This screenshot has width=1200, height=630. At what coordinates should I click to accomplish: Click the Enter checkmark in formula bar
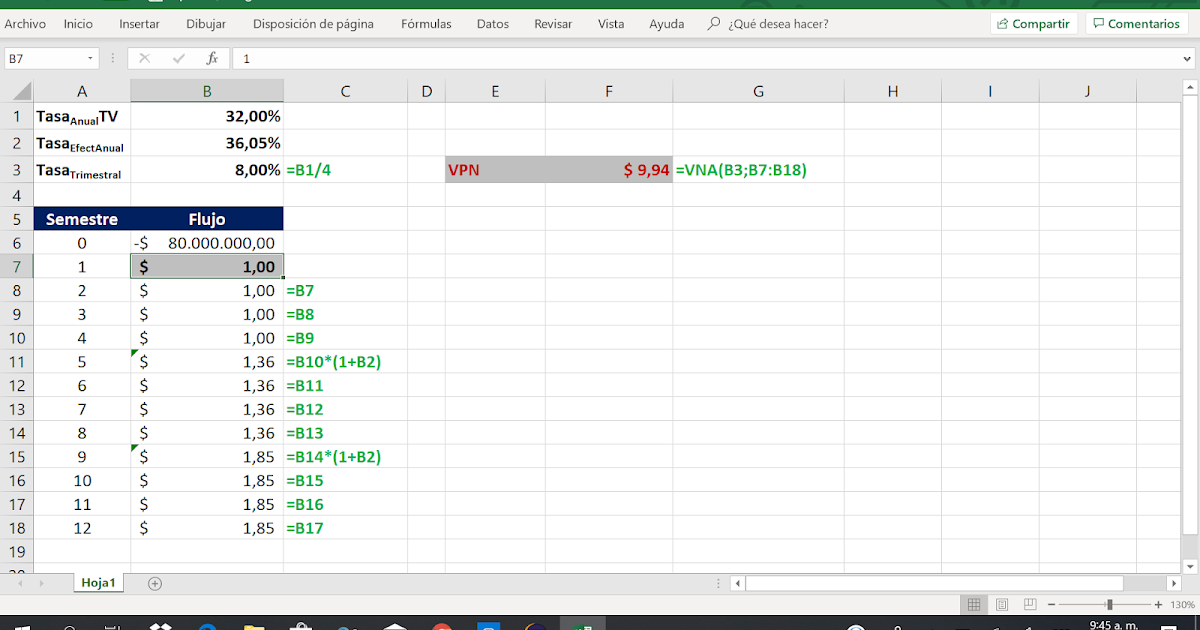pyautogui.click(x=179, y=57)
